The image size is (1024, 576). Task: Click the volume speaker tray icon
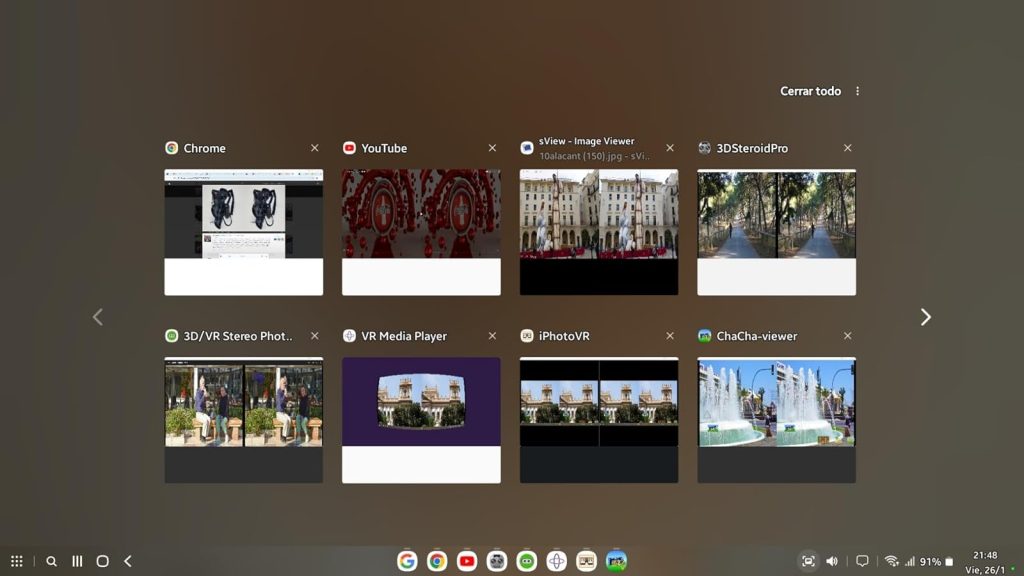point(832,561)
